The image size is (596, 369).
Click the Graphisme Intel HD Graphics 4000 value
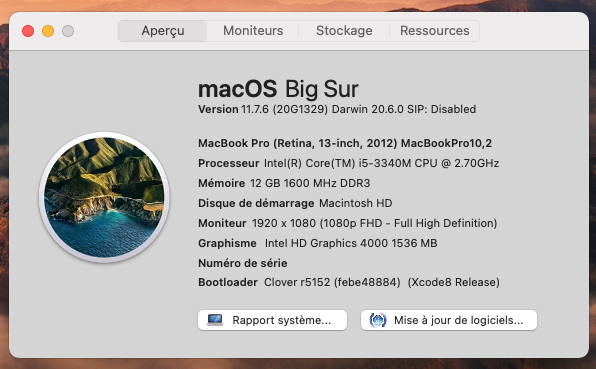[351, 243]
